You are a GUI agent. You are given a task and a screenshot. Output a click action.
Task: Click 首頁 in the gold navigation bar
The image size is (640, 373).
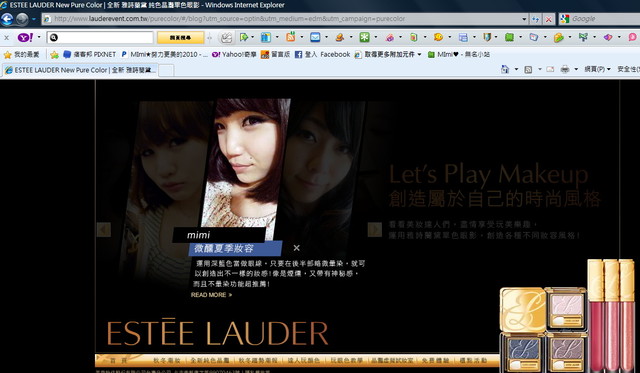coord(118,360)
